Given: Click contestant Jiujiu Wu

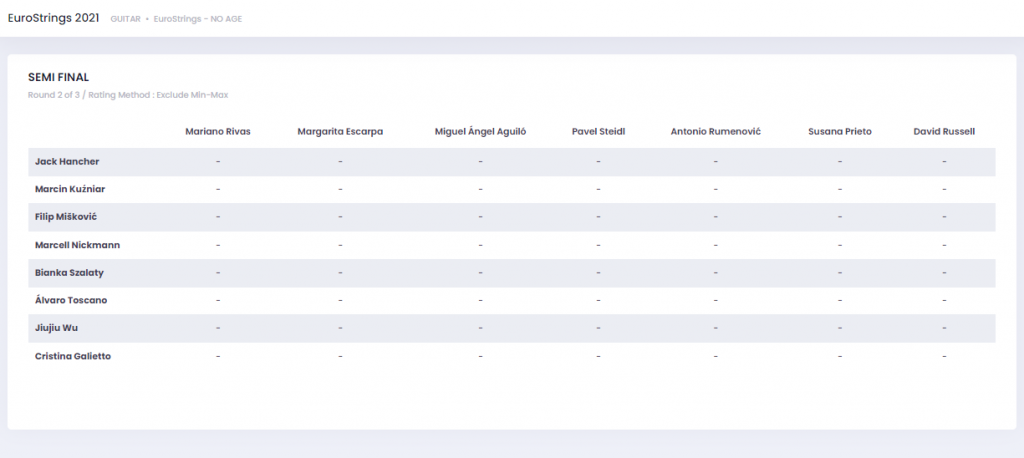Looking at the screenshot, I should tap(59, 328).
